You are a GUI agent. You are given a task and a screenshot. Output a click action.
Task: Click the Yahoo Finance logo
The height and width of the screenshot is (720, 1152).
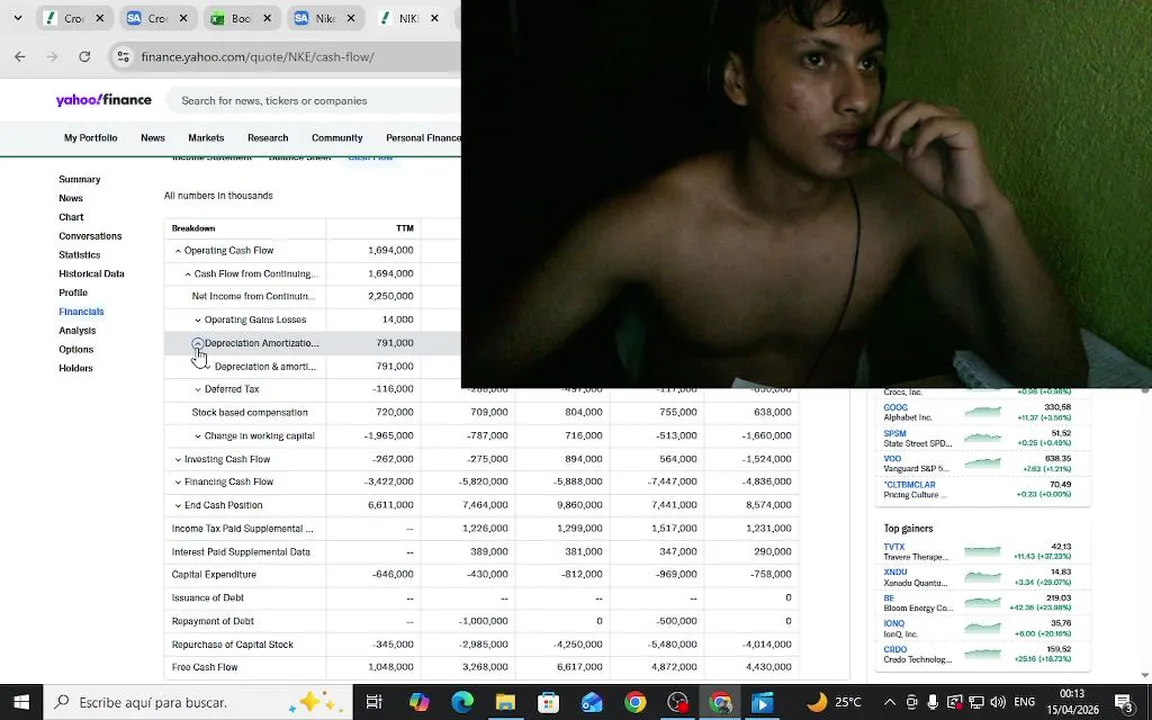coord(104,100)
